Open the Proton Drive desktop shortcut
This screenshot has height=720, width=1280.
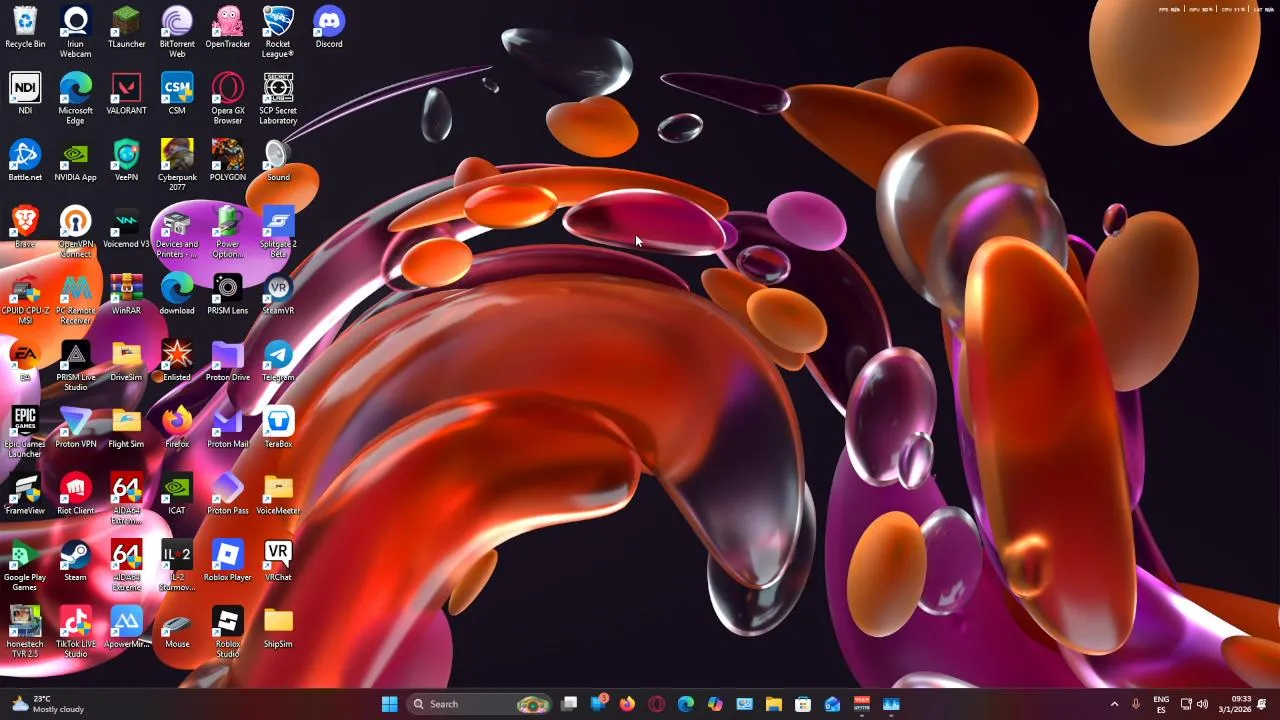click(x=228, y=361)
